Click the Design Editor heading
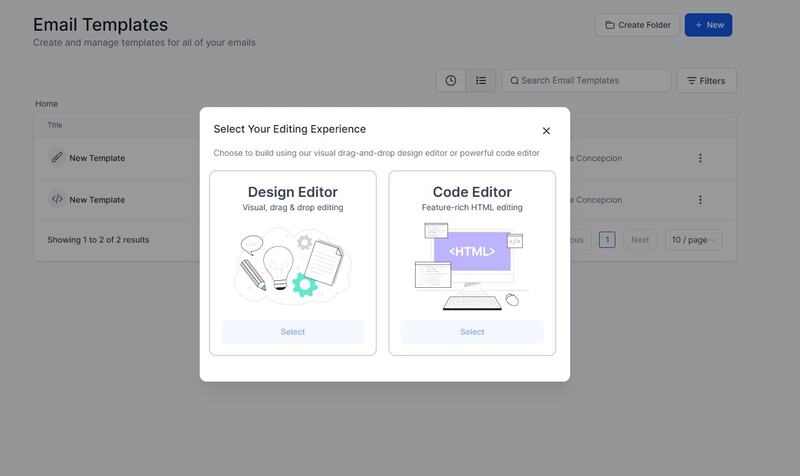 pyautogui.click(x=292, y=192)
